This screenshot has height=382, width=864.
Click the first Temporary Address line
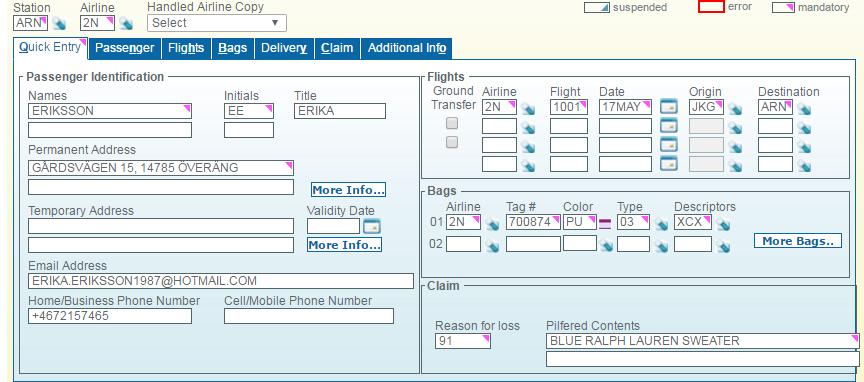(161, 226)
